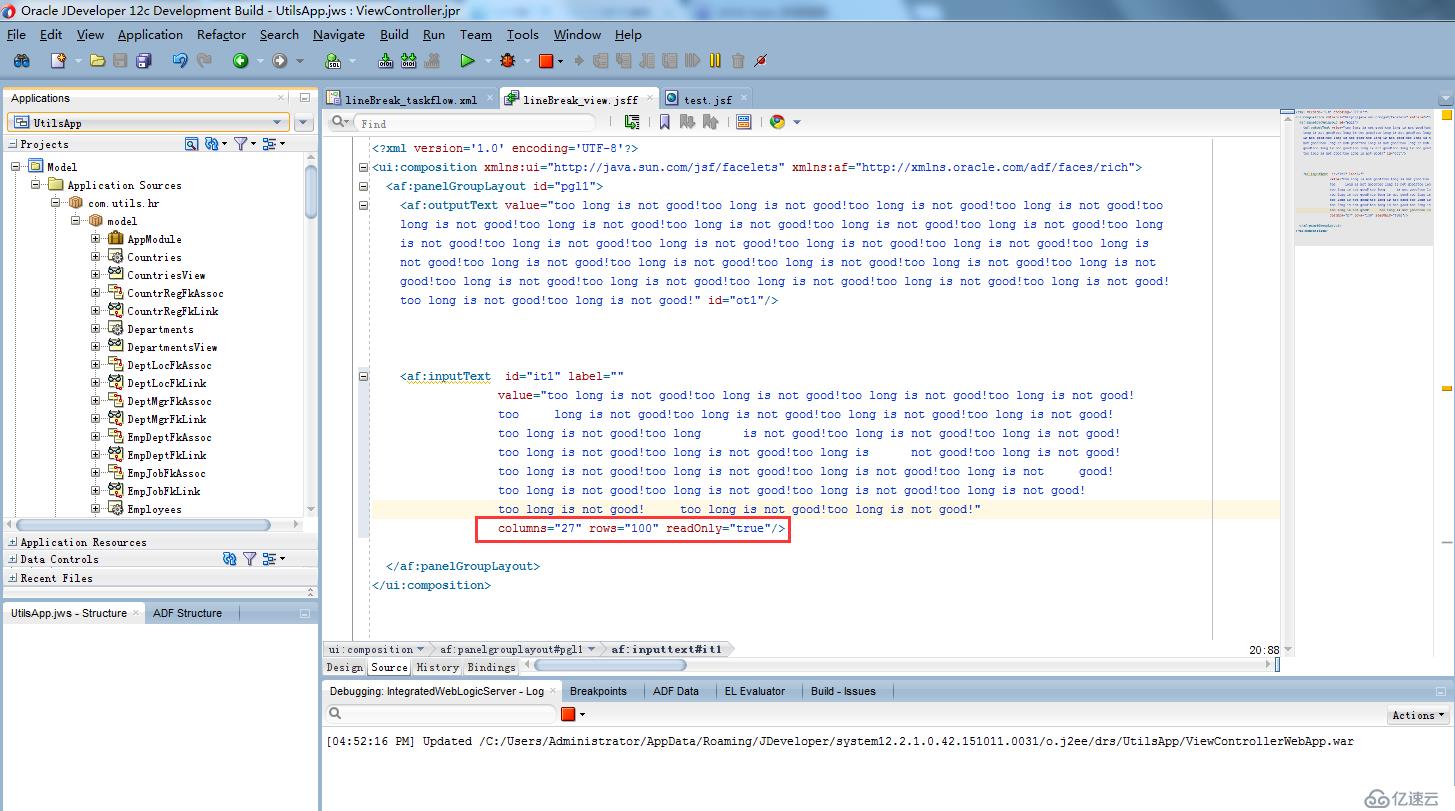Open the Help menu

pyautogui.click(x=628, y=34)
